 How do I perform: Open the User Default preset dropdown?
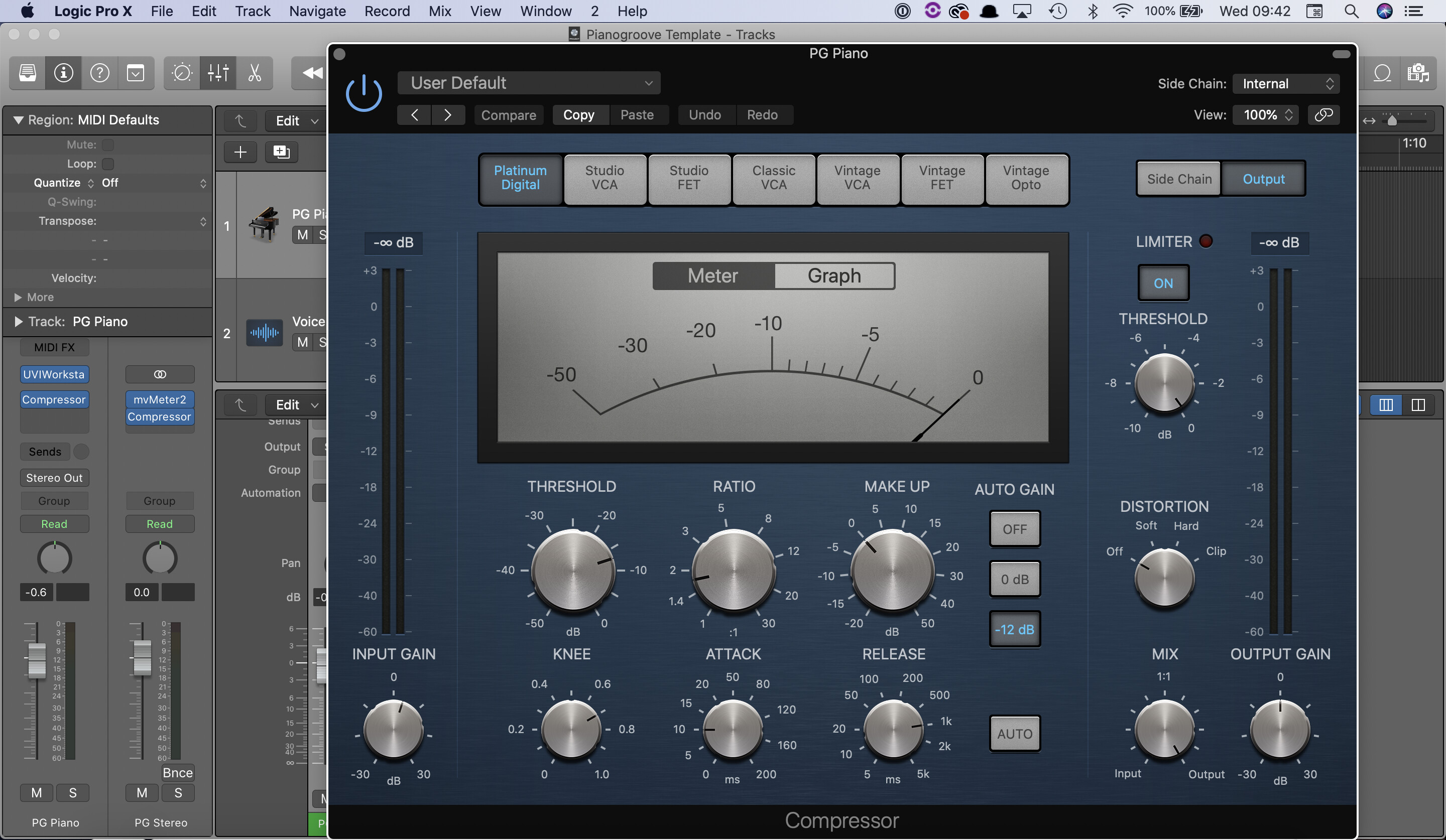coord(529,83)
